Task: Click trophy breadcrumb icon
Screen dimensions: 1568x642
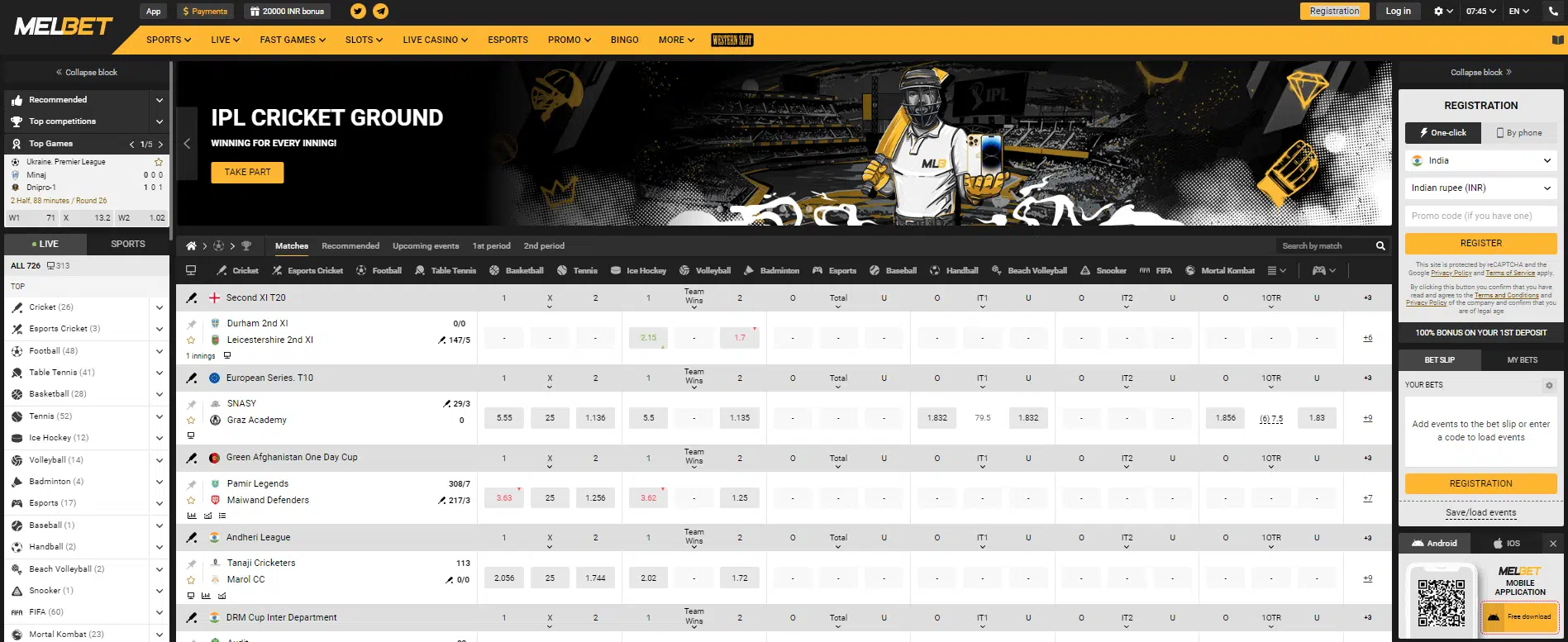Action: coord(245,246)
